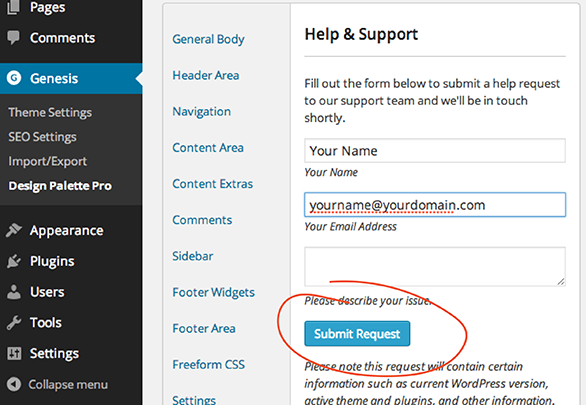Open the Header Area tab
This screenshot has width=586, height=405.
(x=206, y=75)
